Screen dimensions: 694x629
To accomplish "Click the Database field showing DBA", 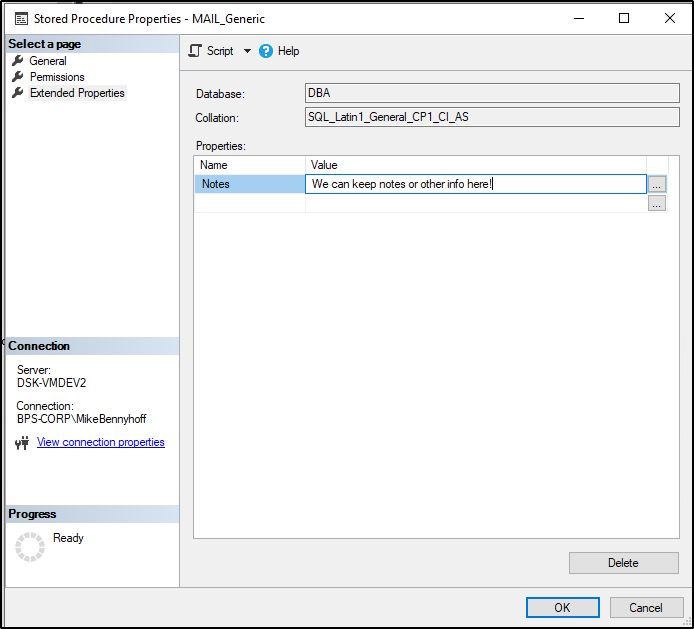I will 492,93.
